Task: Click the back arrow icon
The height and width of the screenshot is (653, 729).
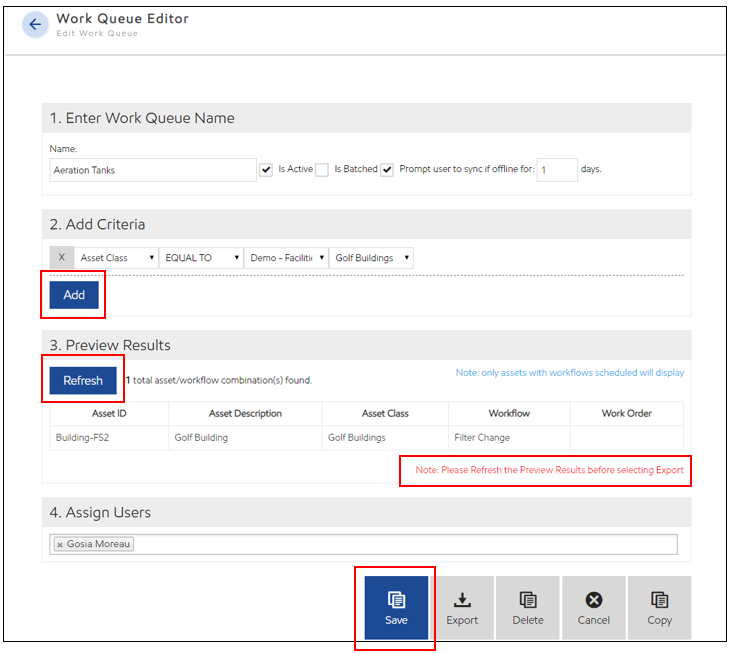Action: 36,25
